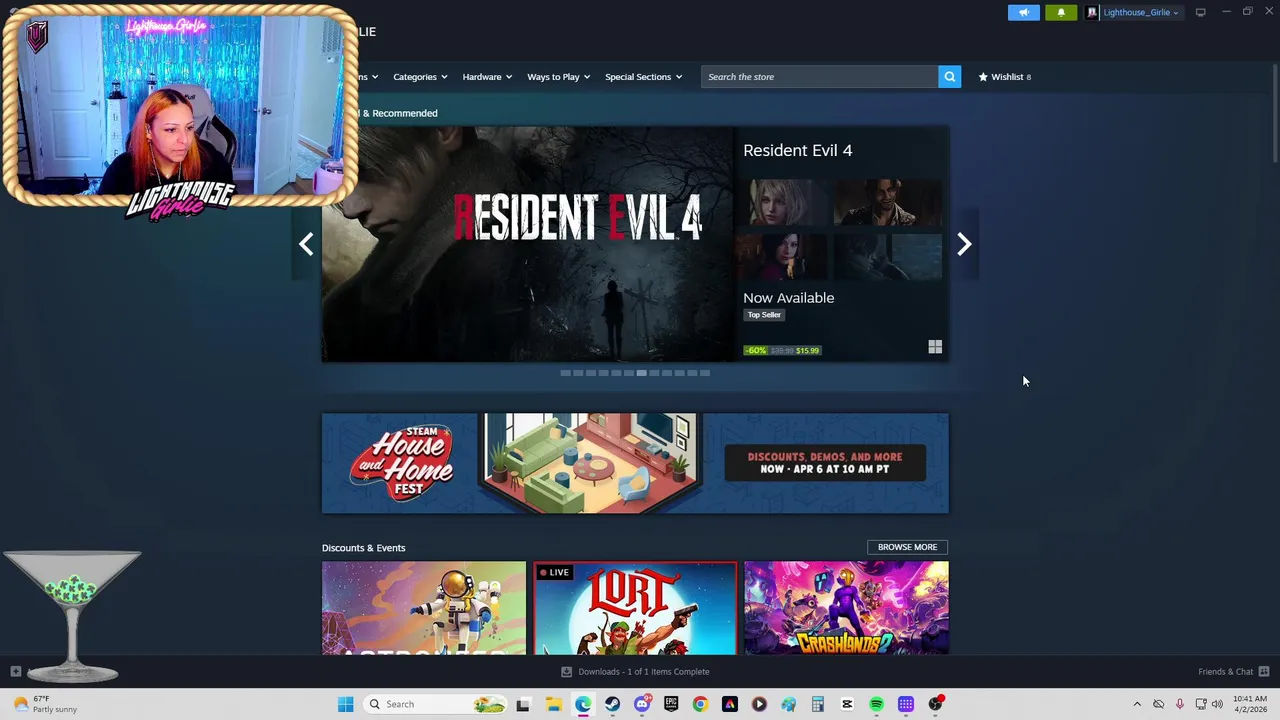Expand the Lighthouse_Girlie account dropdown
1280x720 pixels.
click(x=1140, y=12)
